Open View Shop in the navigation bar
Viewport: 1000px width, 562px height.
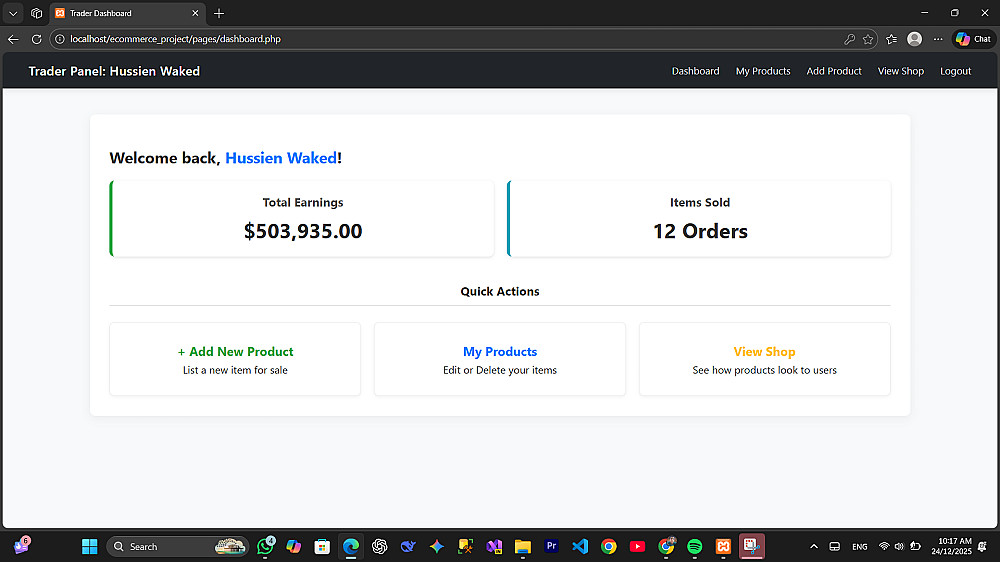click(x=901, y=71)
